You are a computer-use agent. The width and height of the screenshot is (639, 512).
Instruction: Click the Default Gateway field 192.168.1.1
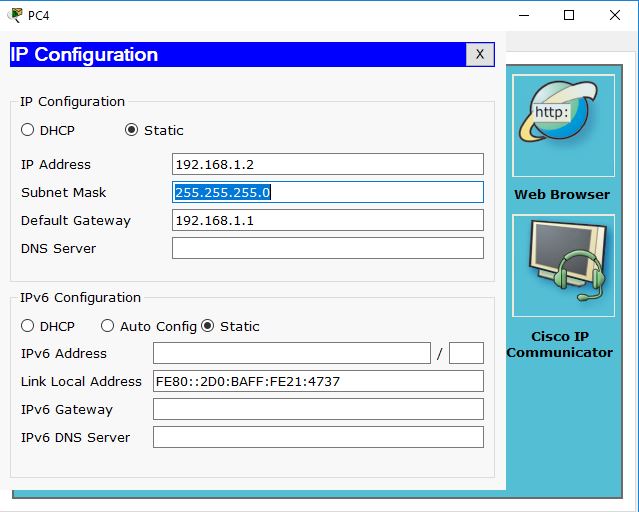point(328,220)
